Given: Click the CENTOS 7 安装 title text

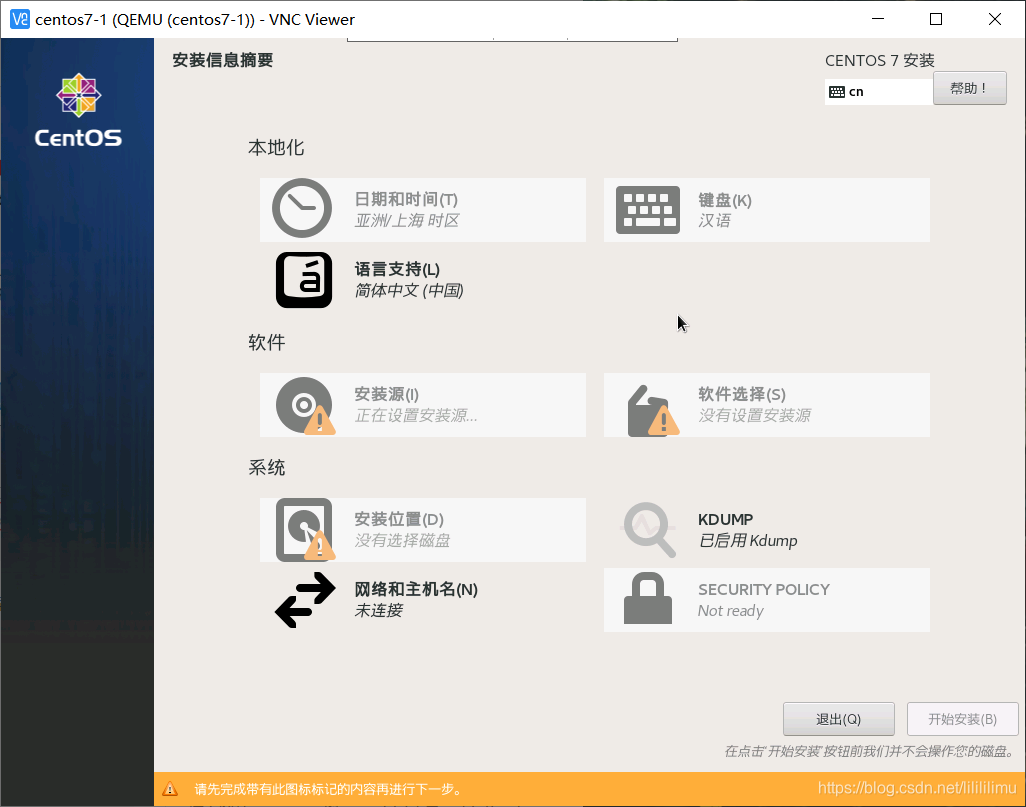Looking at the screenshot, I should coord(879,60).
